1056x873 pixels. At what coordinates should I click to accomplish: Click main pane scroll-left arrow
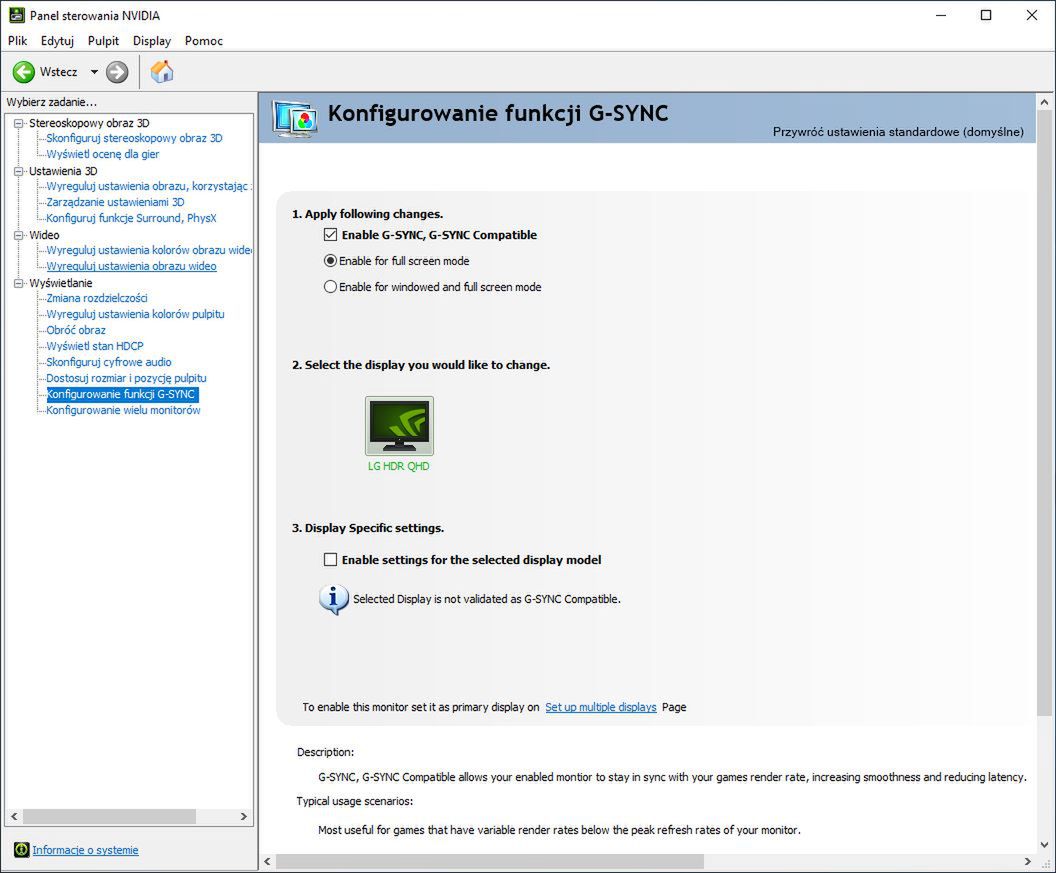tap(267, 862)
